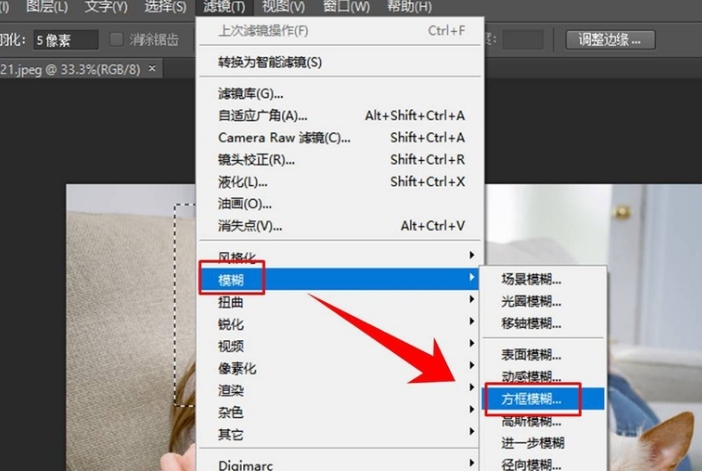Open the 视图(V) menu

[x=283, y=6]
